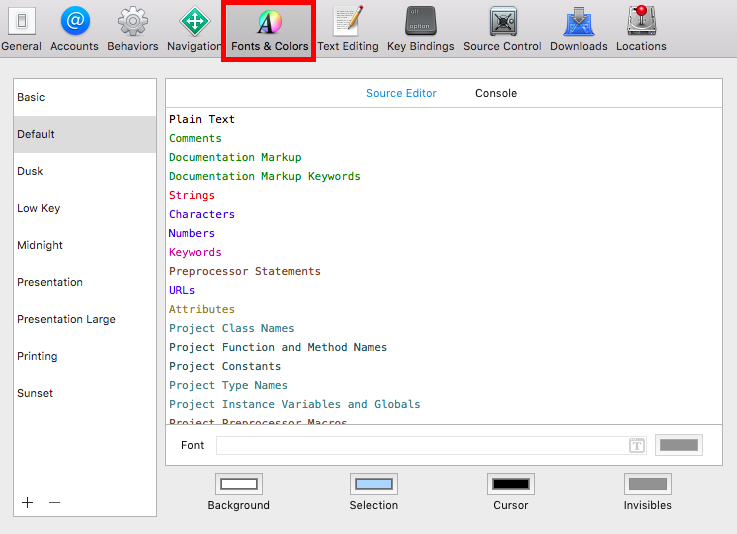The height and width of the screenshot is (534, 737).
Task: Select the Low Key theme
Action: [85, 208]
